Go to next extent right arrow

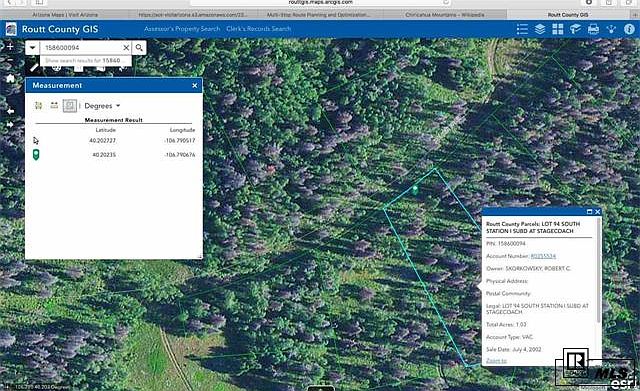[10, 124]
